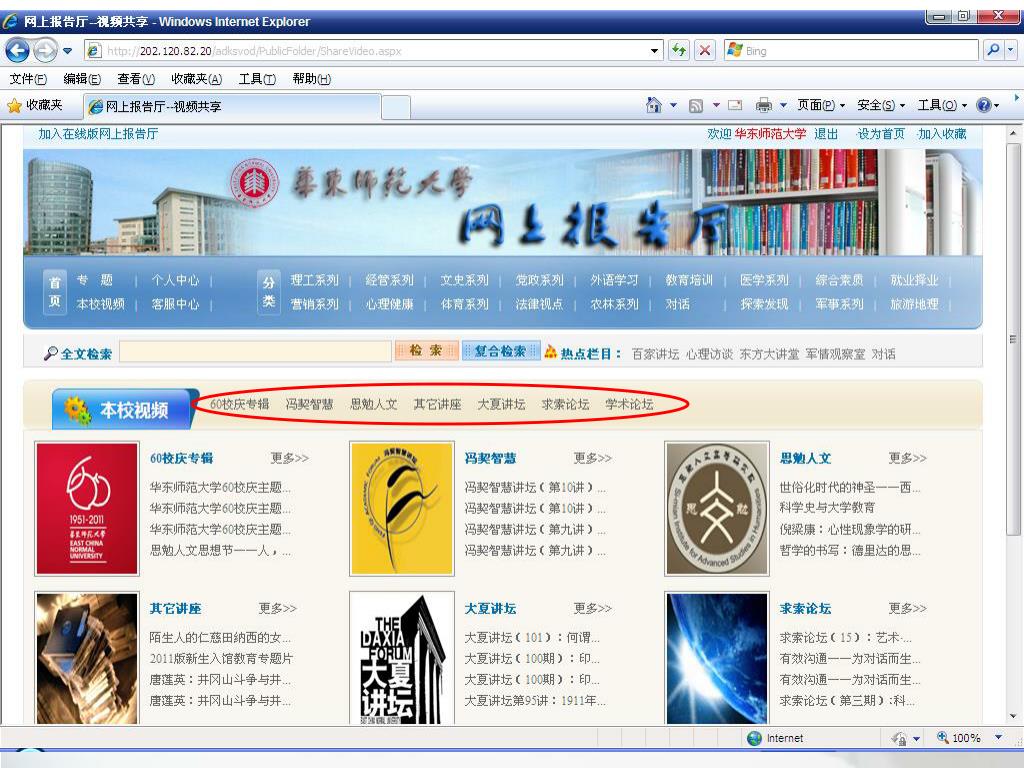This screenshot has width=1024, height=768.
Task: Open recent pages dropdown beside Forward button
Action: pyautogui.click(x=67, y=51)
